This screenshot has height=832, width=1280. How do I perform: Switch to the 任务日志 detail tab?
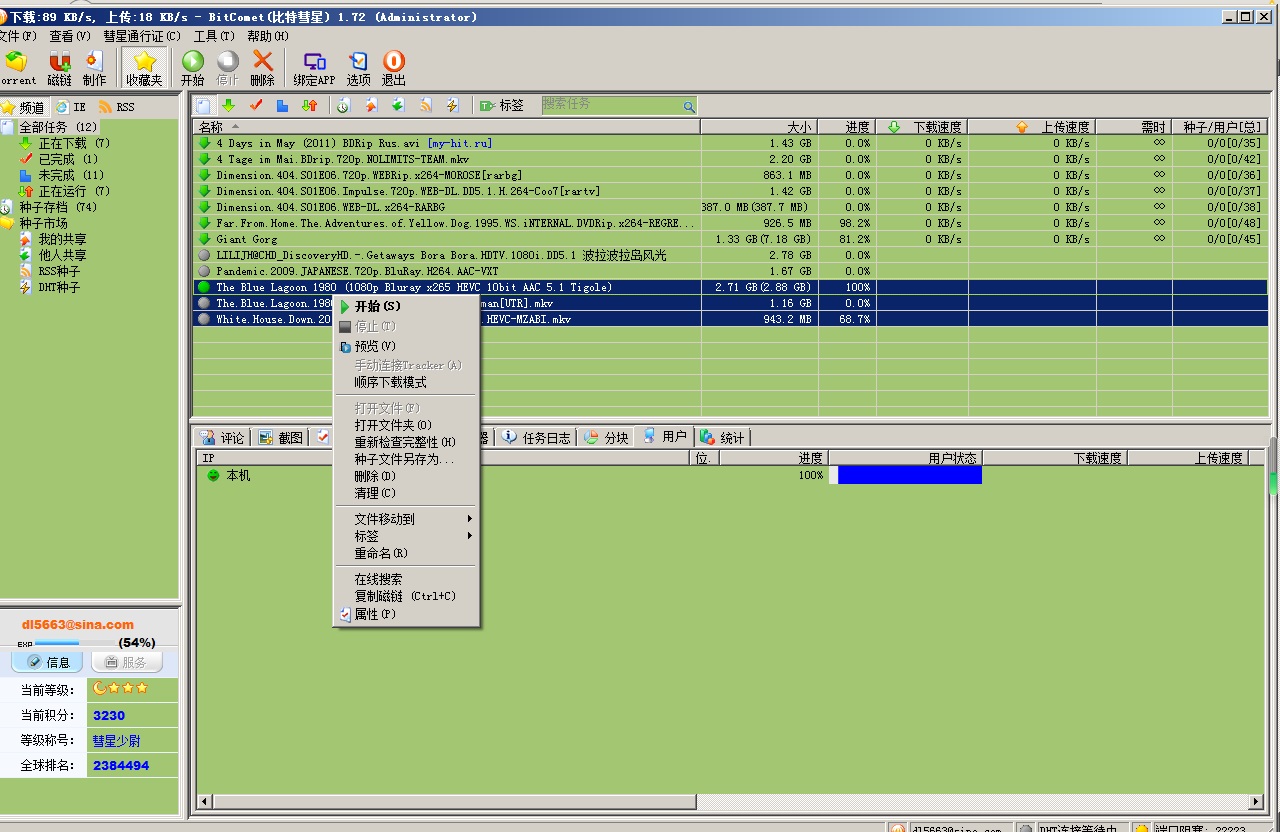538,437
